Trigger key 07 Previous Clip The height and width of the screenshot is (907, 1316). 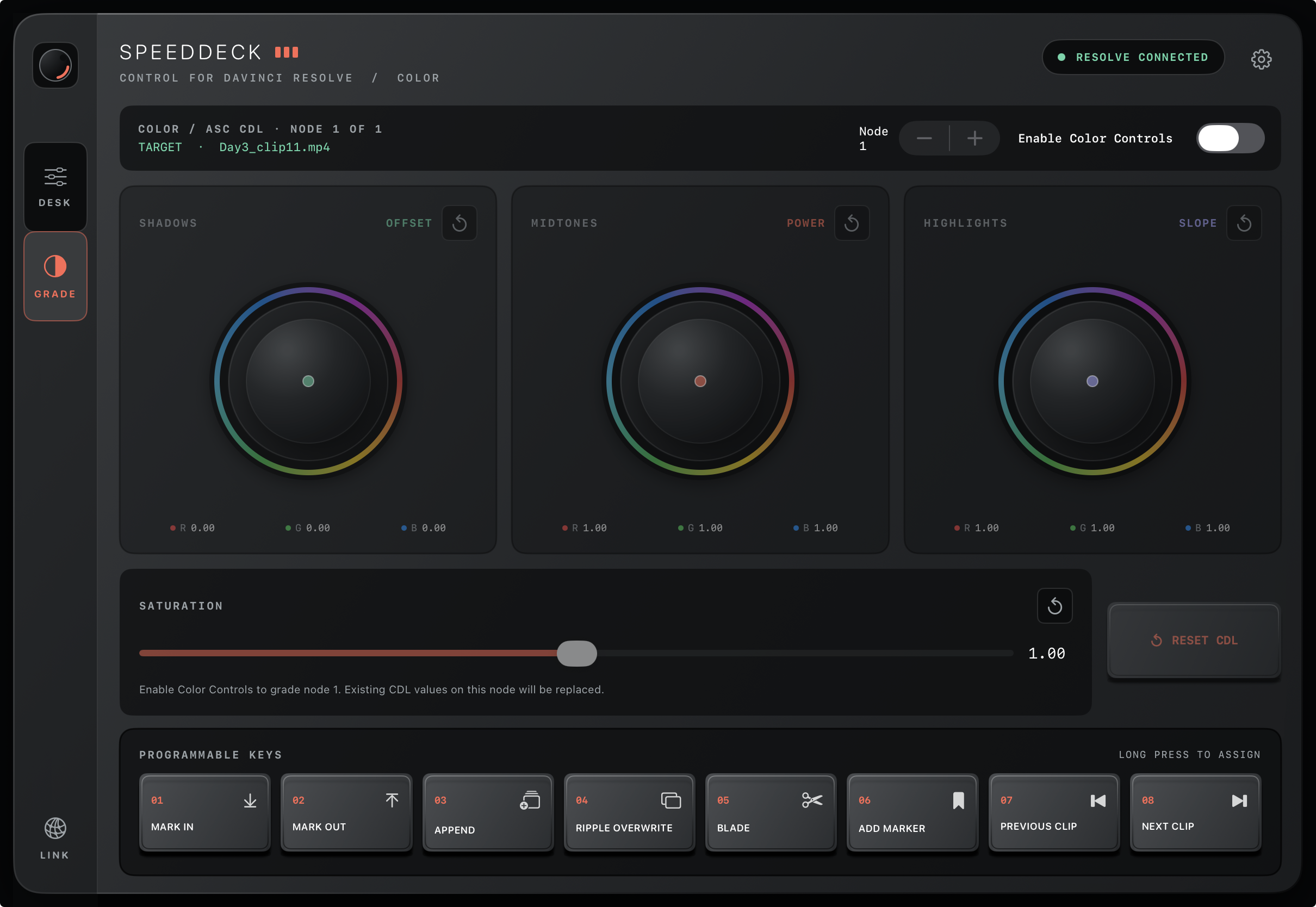click(1054, 812)
